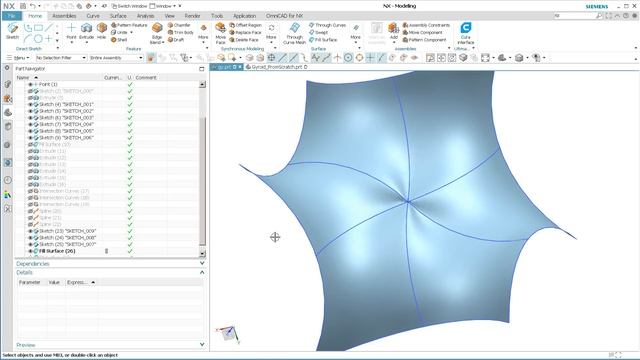Click the Delete Face command

[x=244, y=40]
